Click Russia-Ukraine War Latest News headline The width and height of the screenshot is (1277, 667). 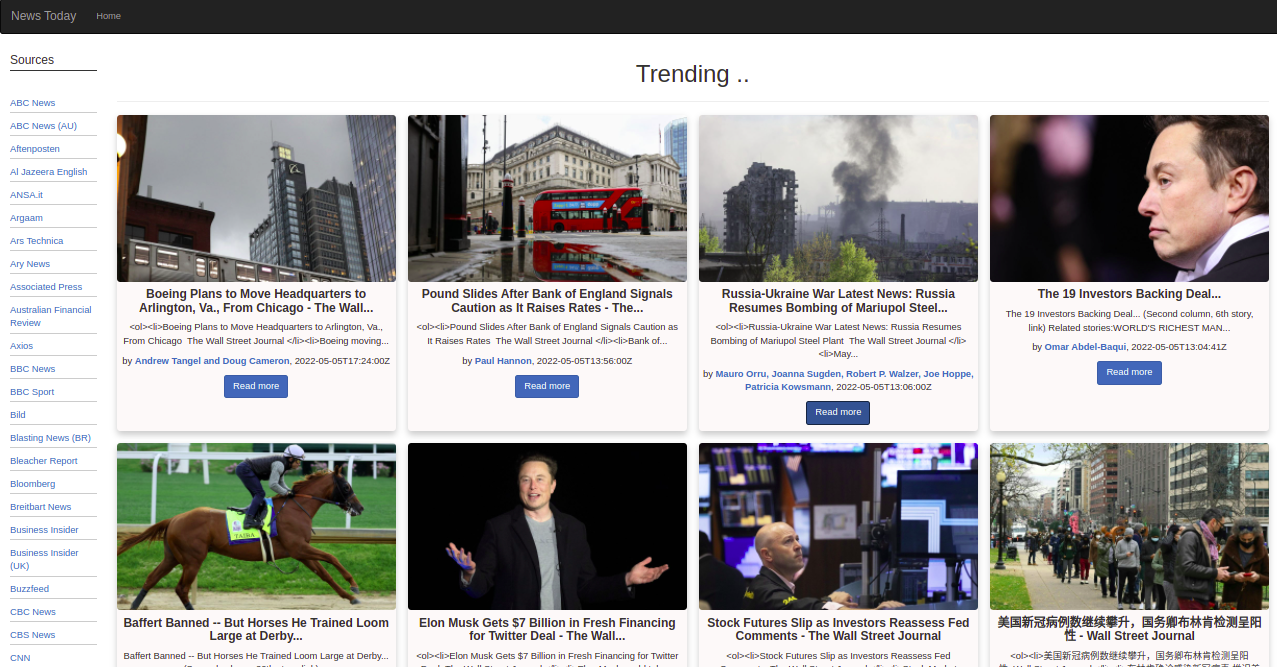tap(838, 301)
